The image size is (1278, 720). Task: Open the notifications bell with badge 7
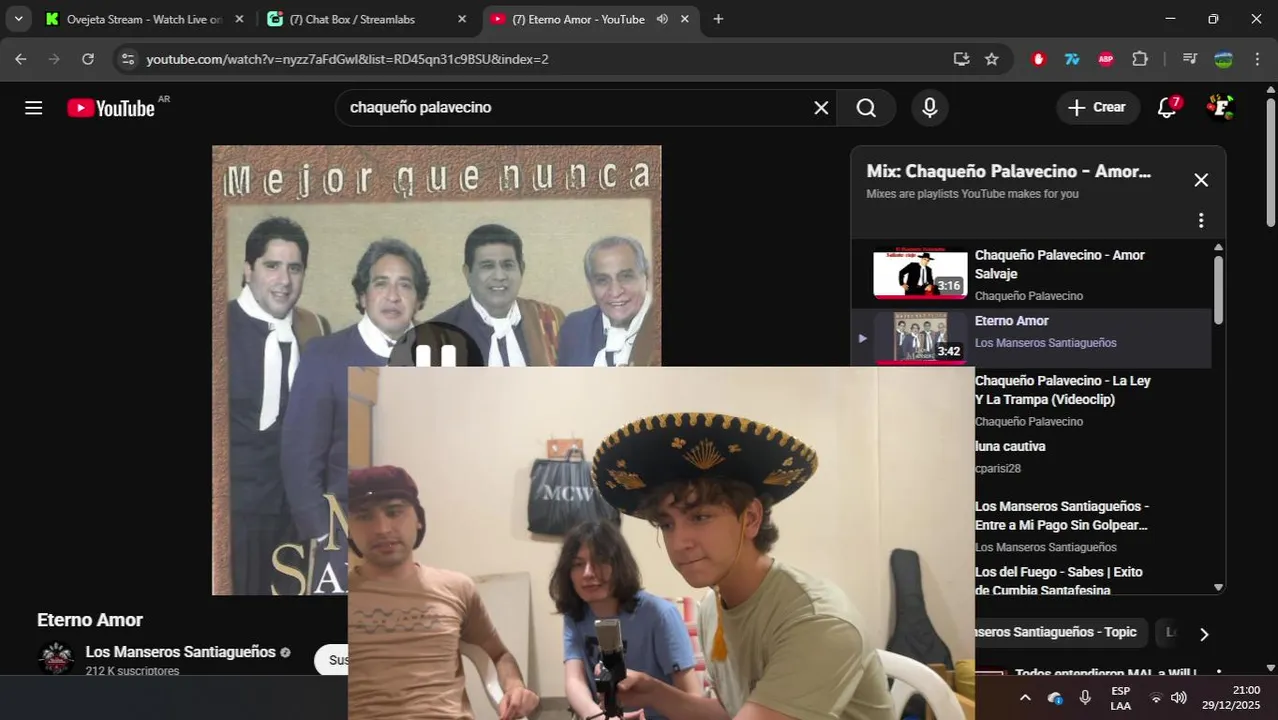point(1167,108)
